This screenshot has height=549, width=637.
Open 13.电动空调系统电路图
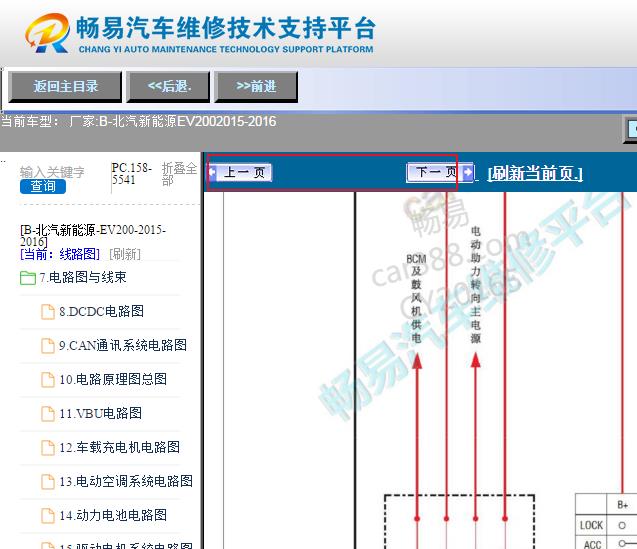126,482
